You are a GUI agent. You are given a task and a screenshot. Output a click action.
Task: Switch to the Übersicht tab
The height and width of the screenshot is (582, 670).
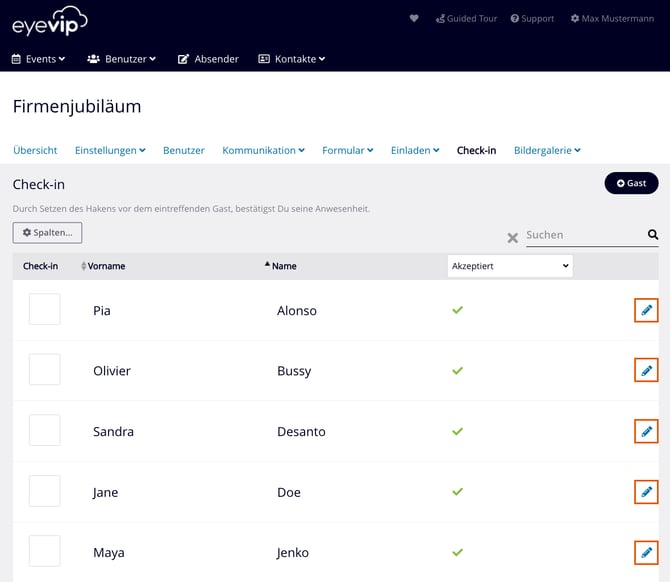35,150
